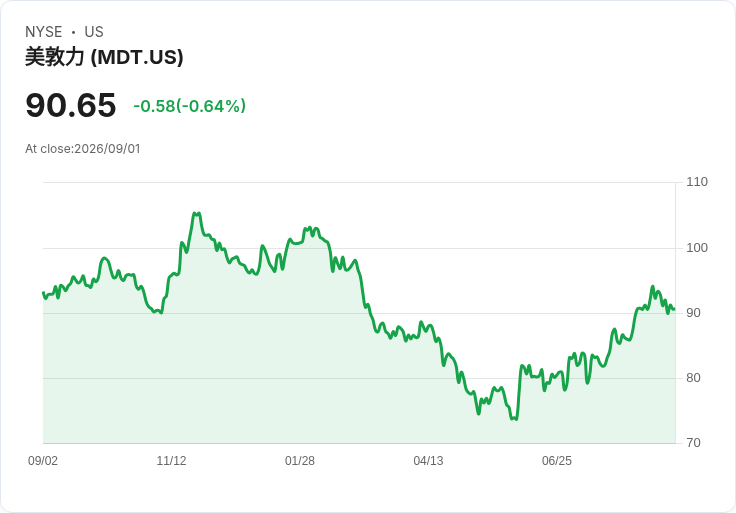736x513 pixels.
Task: Click the last data point of the price line
Action: point(674,309)
